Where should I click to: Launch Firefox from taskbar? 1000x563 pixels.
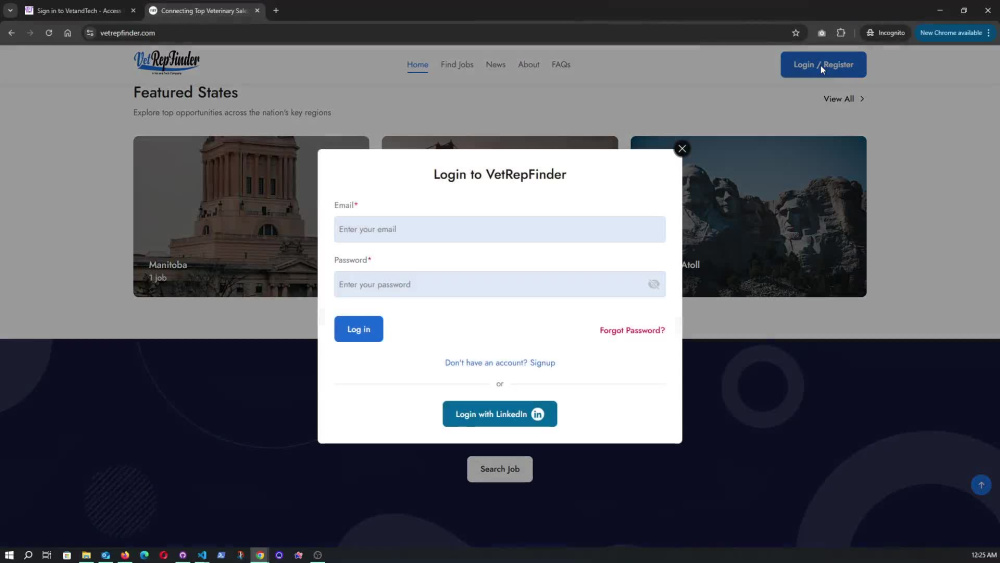tap(125, 555)
